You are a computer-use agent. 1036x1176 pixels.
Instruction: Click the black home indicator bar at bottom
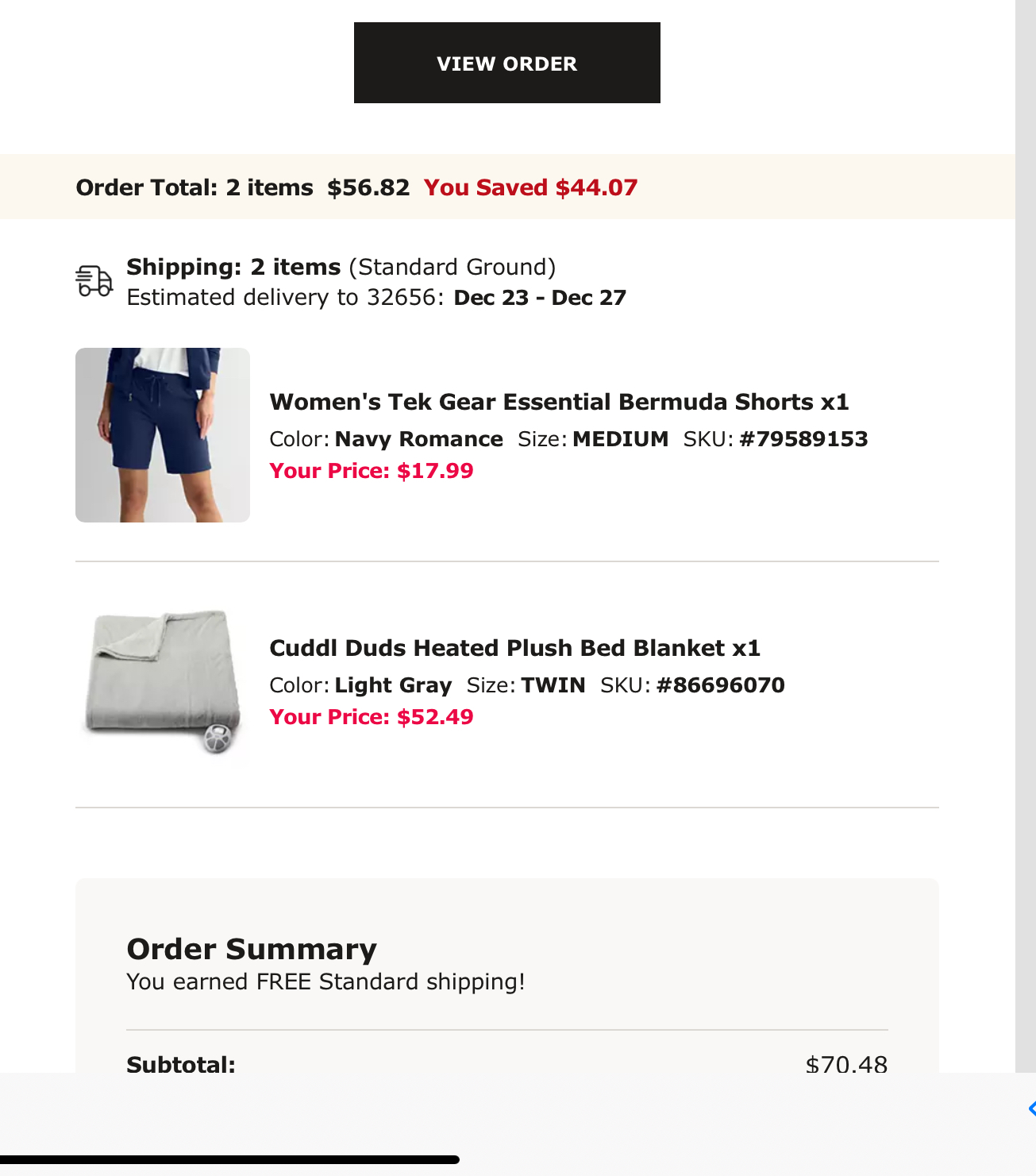(229, 1159)
